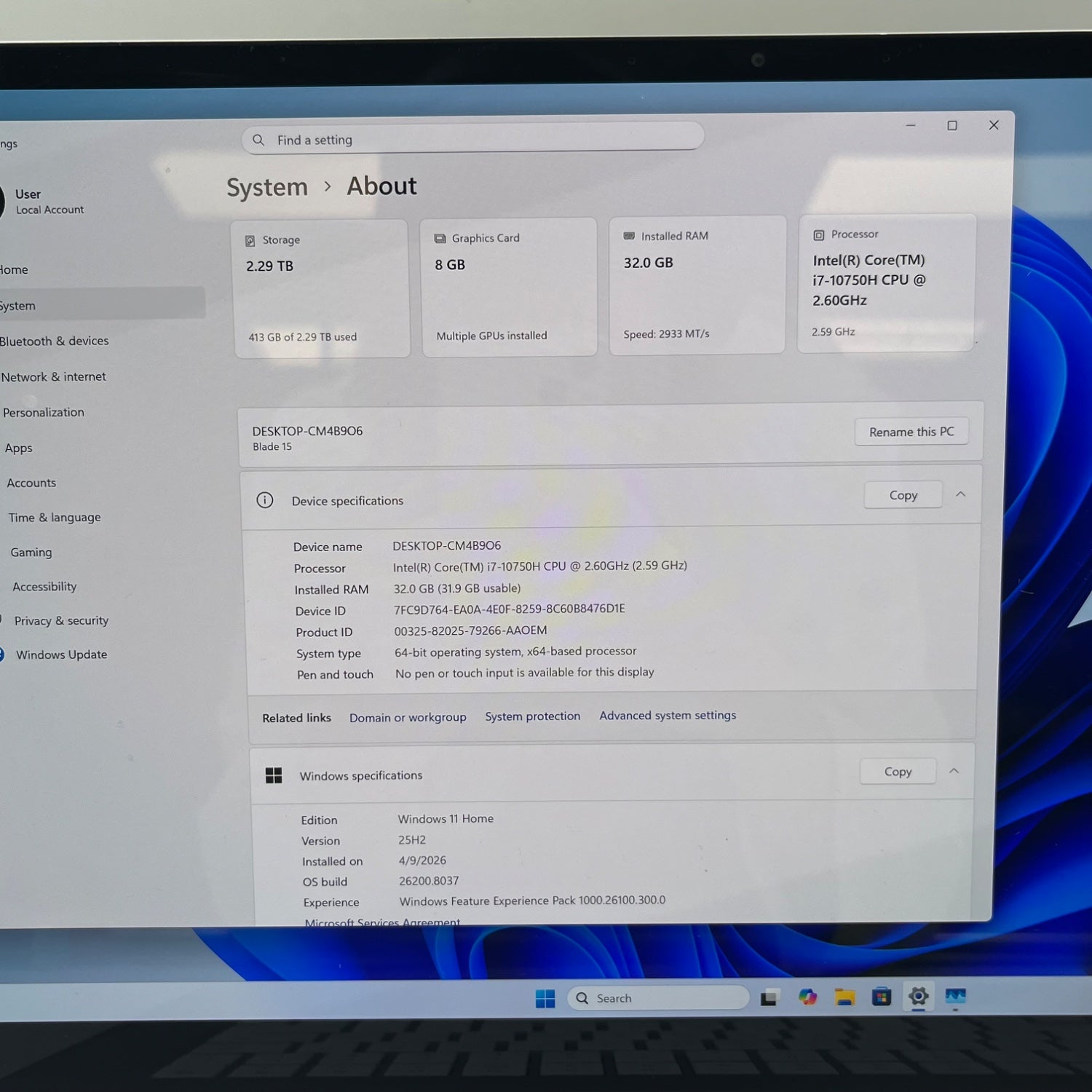Image resolution: width=1092 pixels, height=1092 pixels.
Task: Click the Device specifications info icon
Action: 265,501
